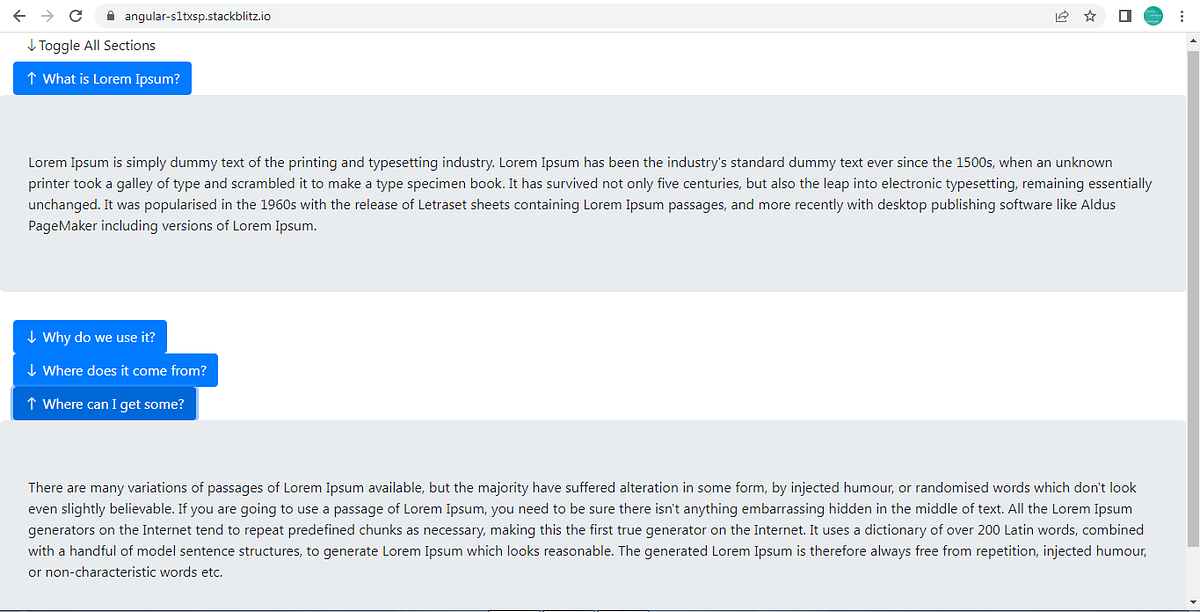Open the Chrome three-dot menu
Viewport: 1200px width, 612px height.
1182,16
